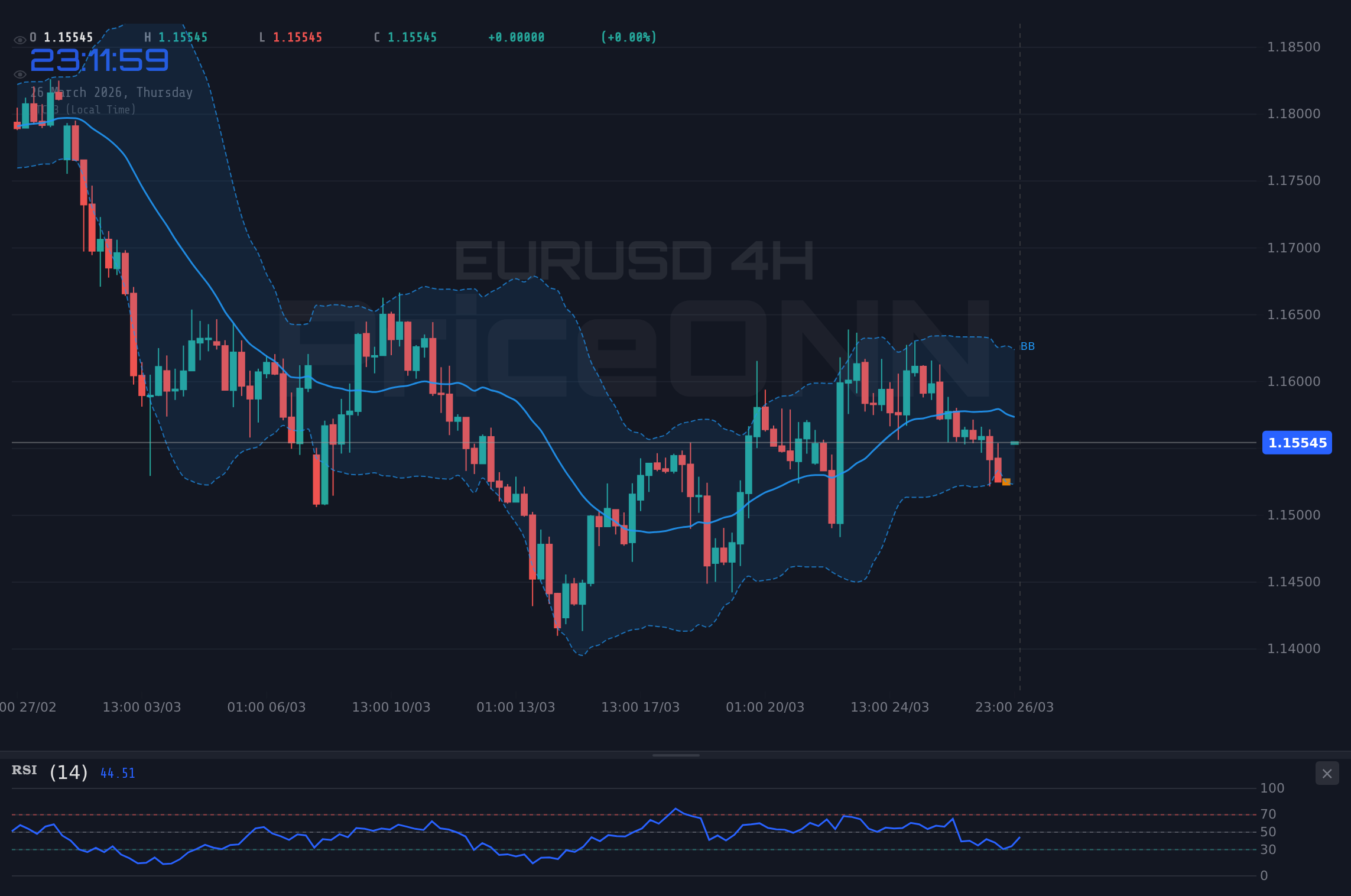The height and width of the screenshot is (896, 1351).
Task: Click the current price tag 1.15545
Action: coord(1297,443)
